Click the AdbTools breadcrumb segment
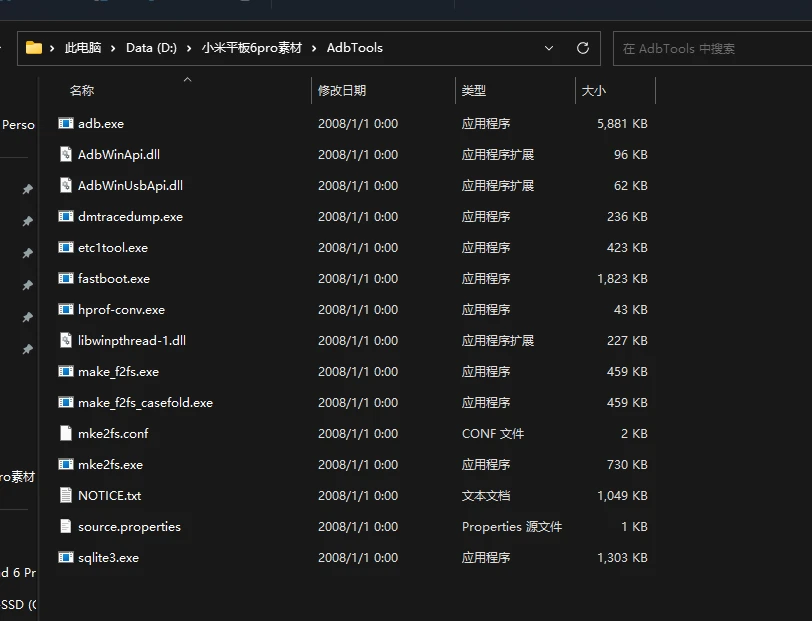The image size is (812, 621). click(355, 48)
